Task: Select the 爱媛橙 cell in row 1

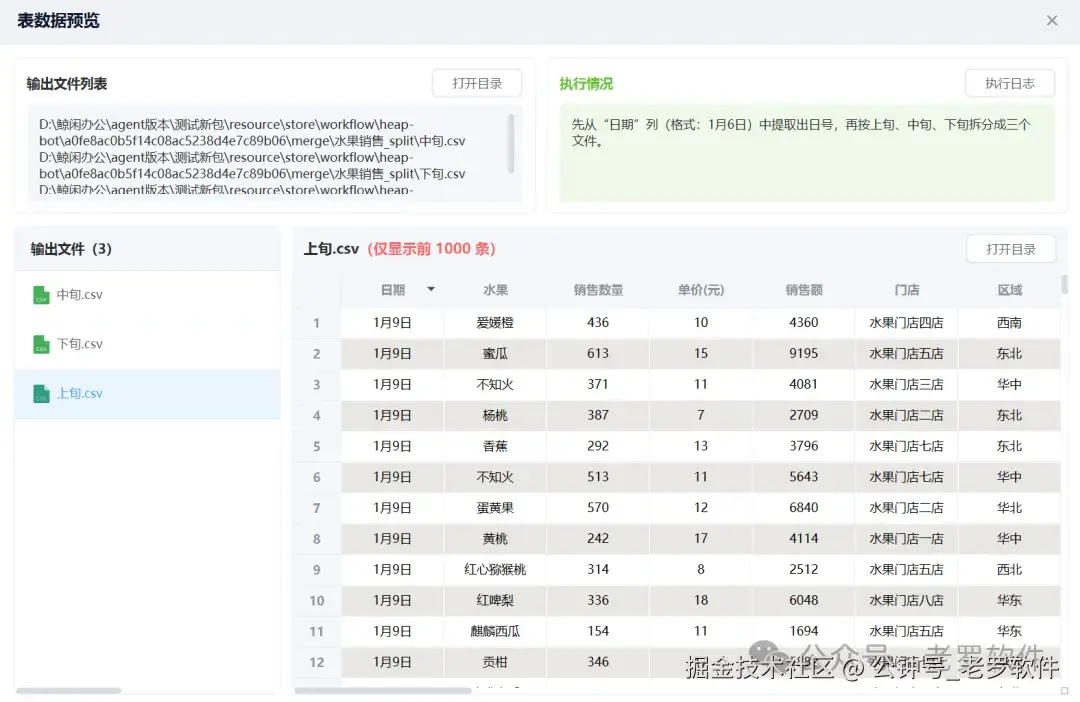Action: [x=495, y=322]
